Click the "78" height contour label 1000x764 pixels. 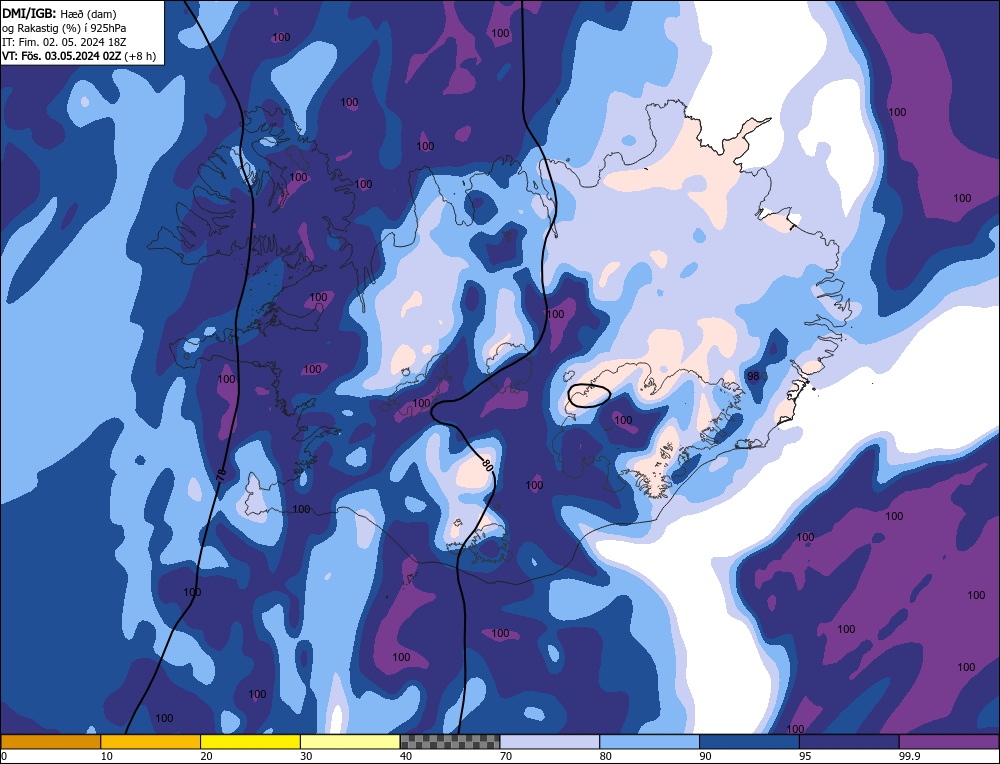pos(221,474)
